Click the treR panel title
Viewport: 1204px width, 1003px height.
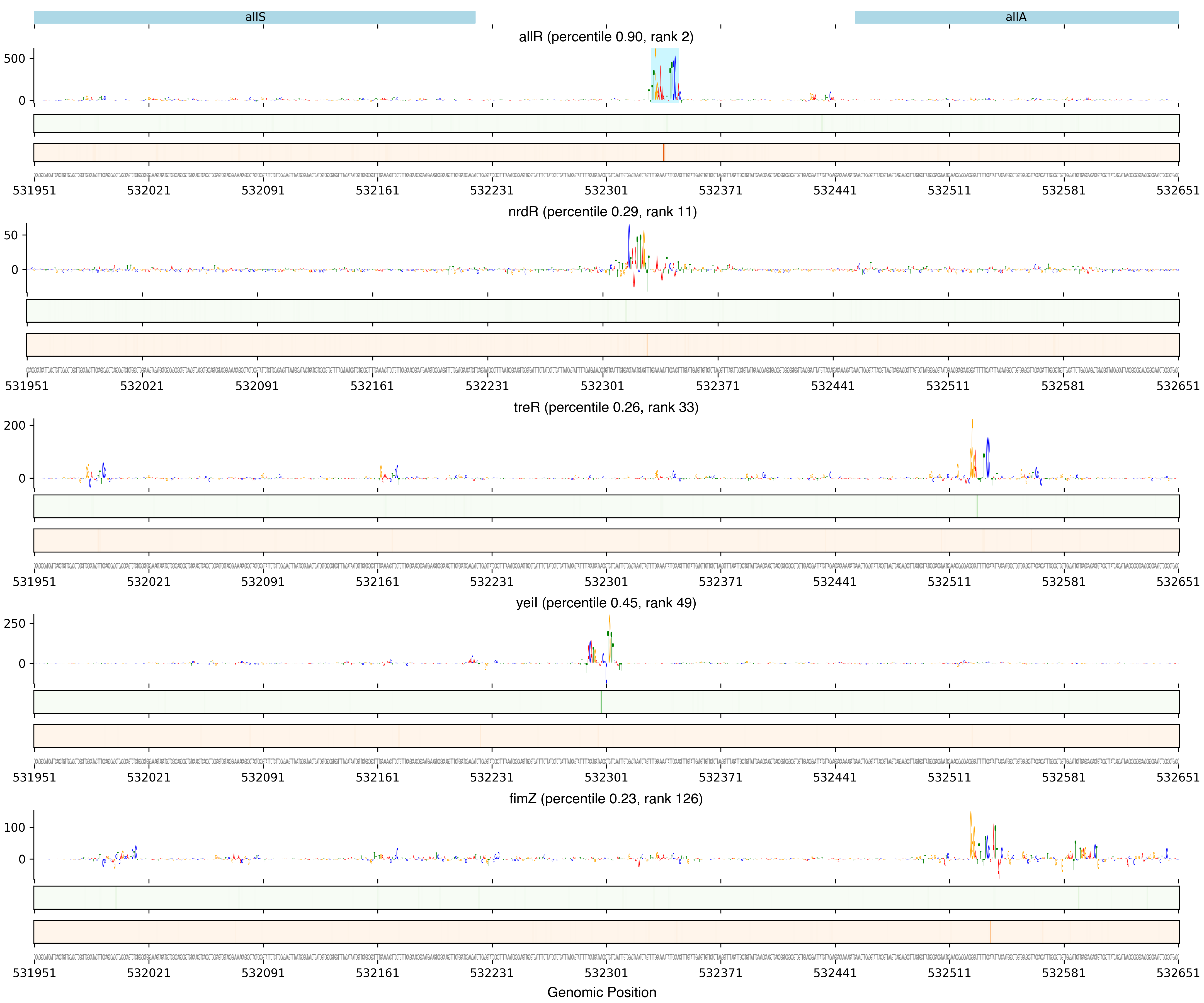coord(606,408)
